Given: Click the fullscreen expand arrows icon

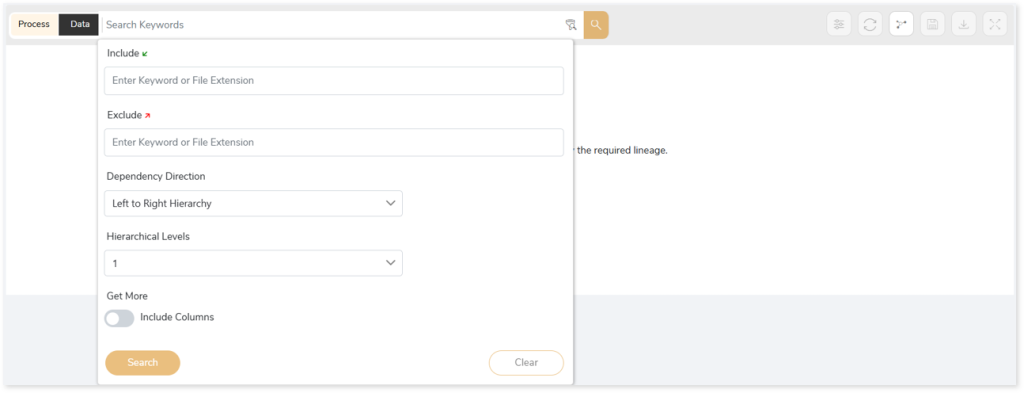Looking at the screenshot, I should (x=995, y=25).
